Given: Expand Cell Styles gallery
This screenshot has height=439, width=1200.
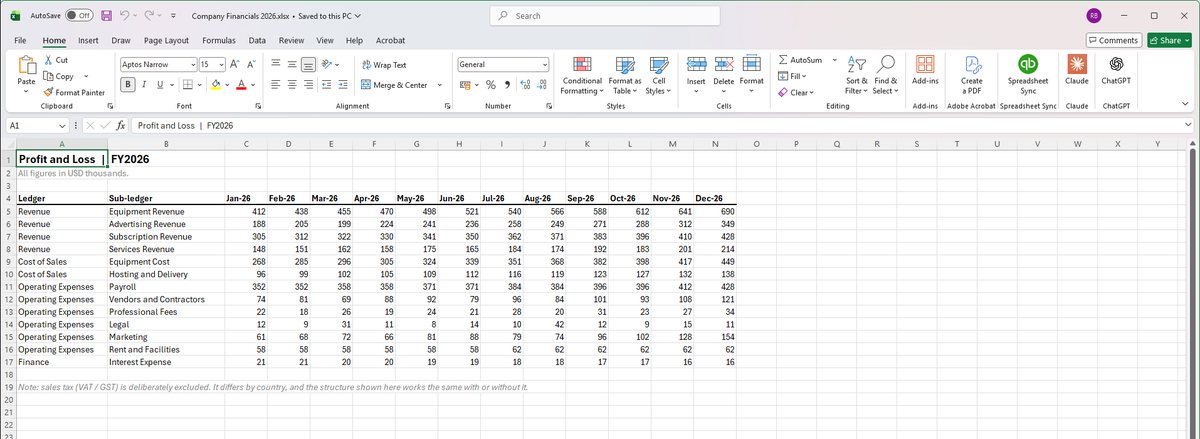Looking at the screenshot, I should click(x=658, y=74).
